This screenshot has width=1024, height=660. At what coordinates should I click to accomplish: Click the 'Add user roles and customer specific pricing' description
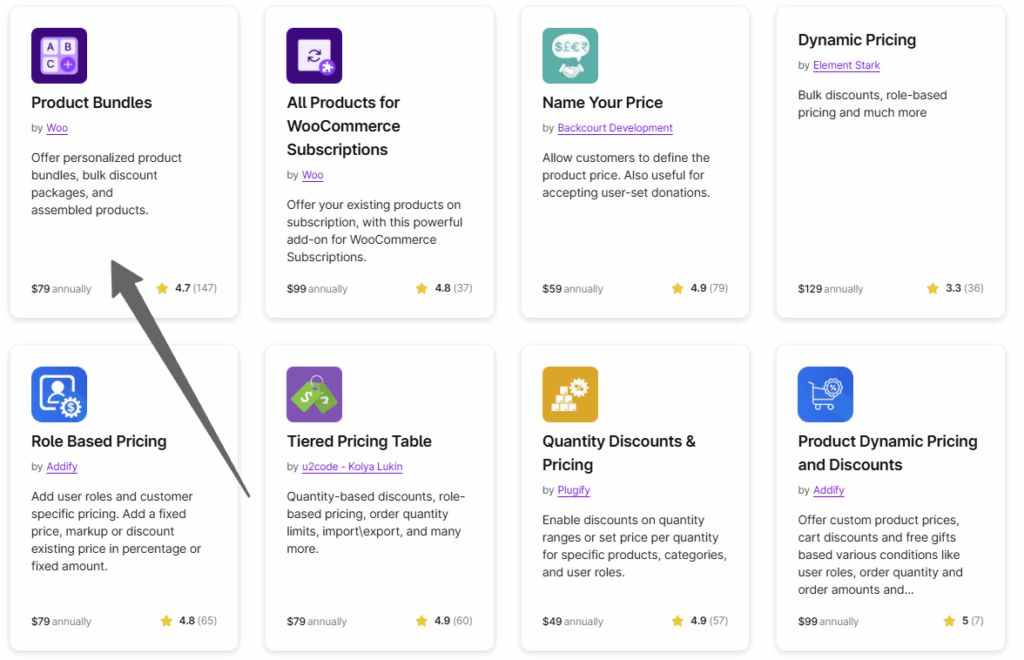pyautogui.click(x=116, y=531)
